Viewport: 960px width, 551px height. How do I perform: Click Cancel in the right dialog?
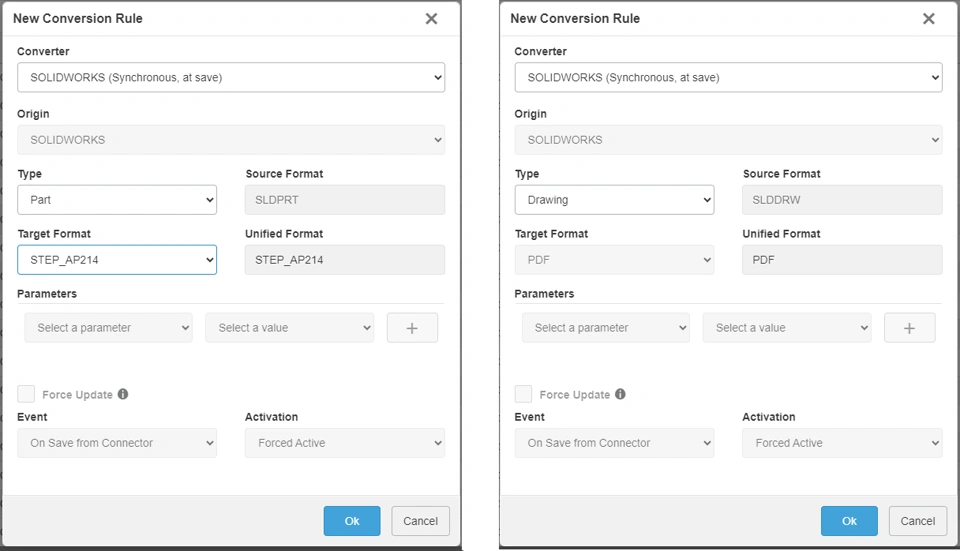pos(917,521)
